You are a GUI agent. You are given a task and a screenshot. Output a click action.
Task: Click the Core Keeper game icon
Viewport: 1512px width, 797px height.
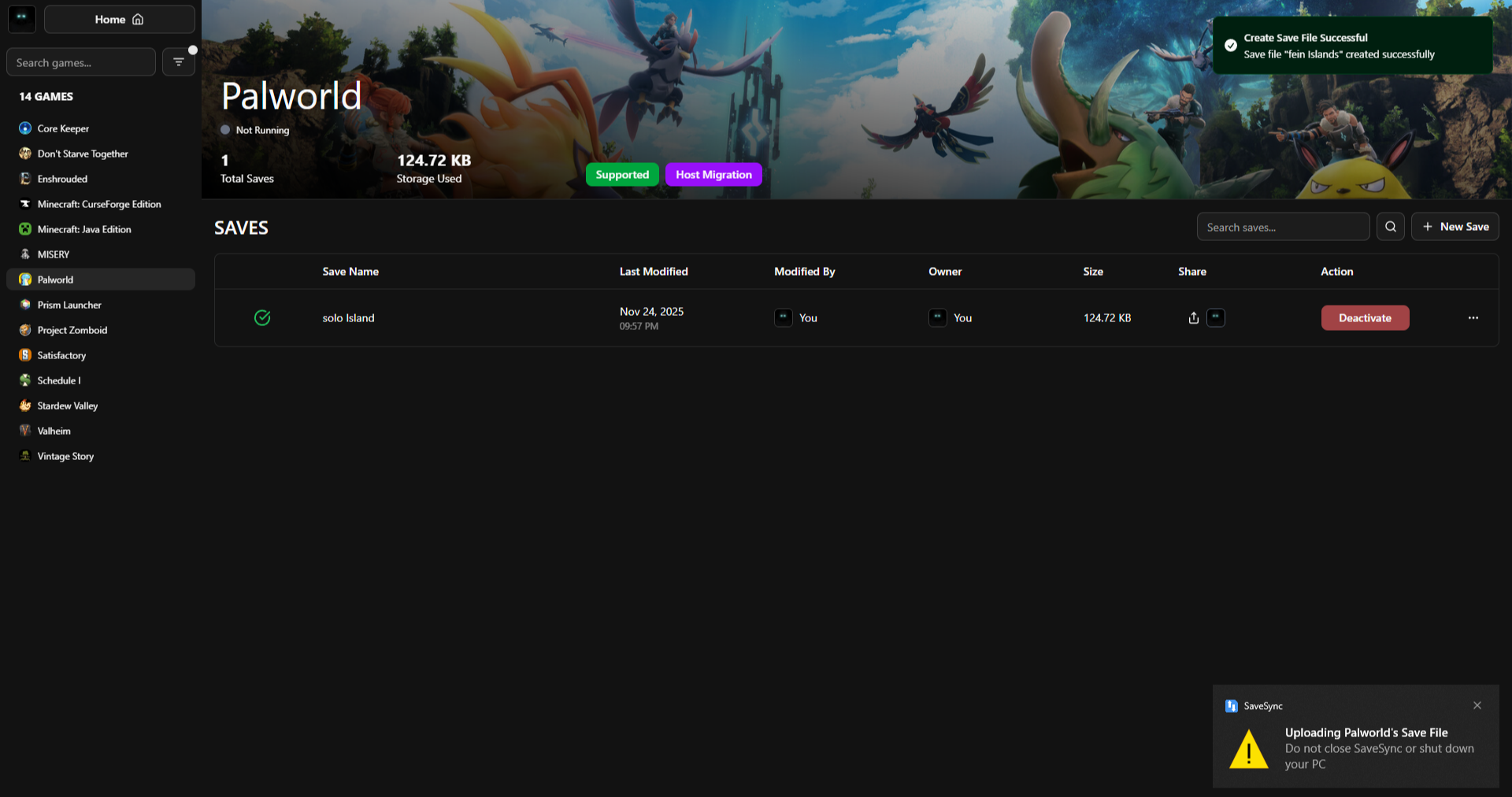point(25,128)
